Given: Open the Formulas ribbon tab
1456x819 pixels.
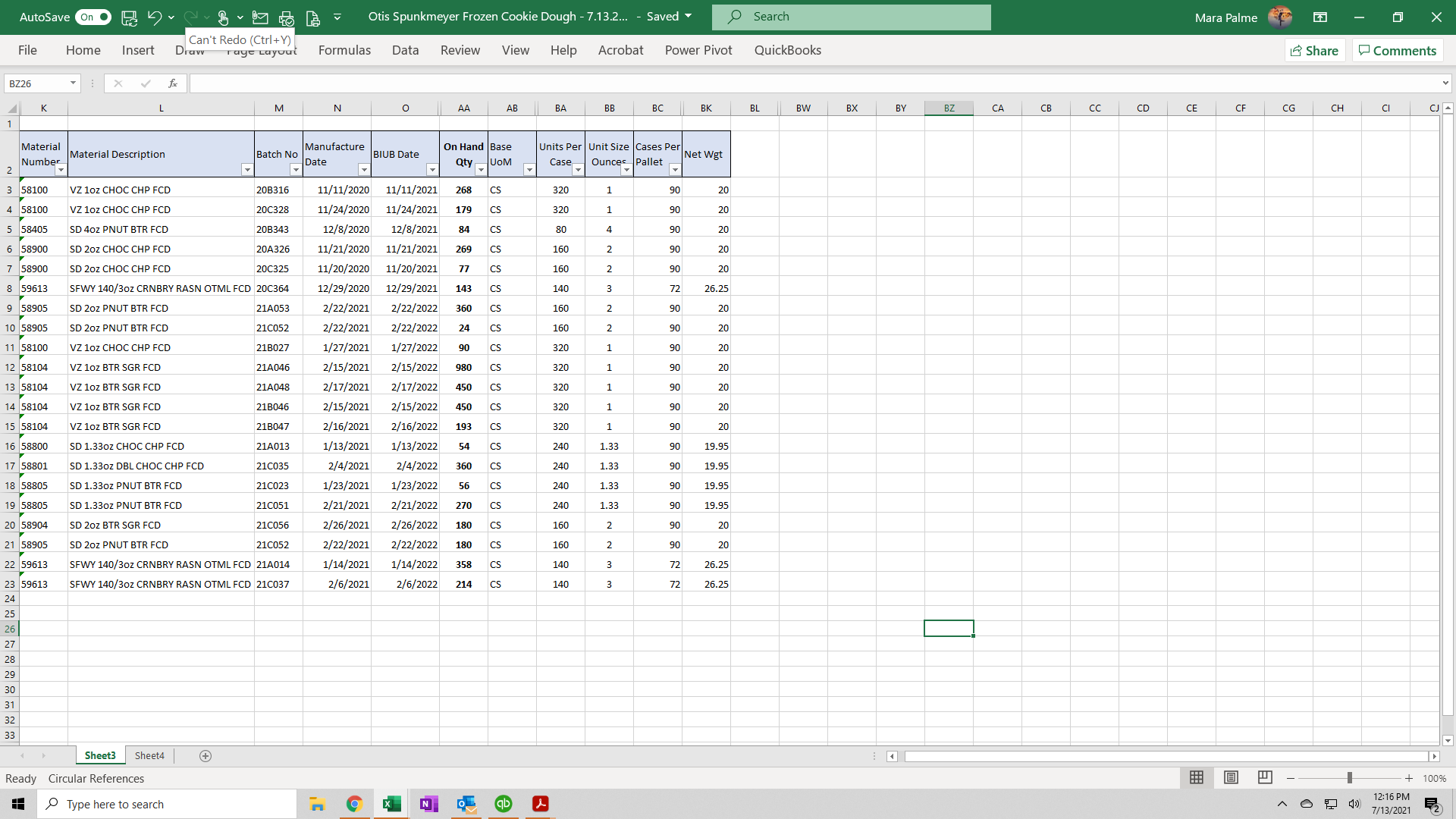Looking at the screenshot, I should [x=344, y=50].
